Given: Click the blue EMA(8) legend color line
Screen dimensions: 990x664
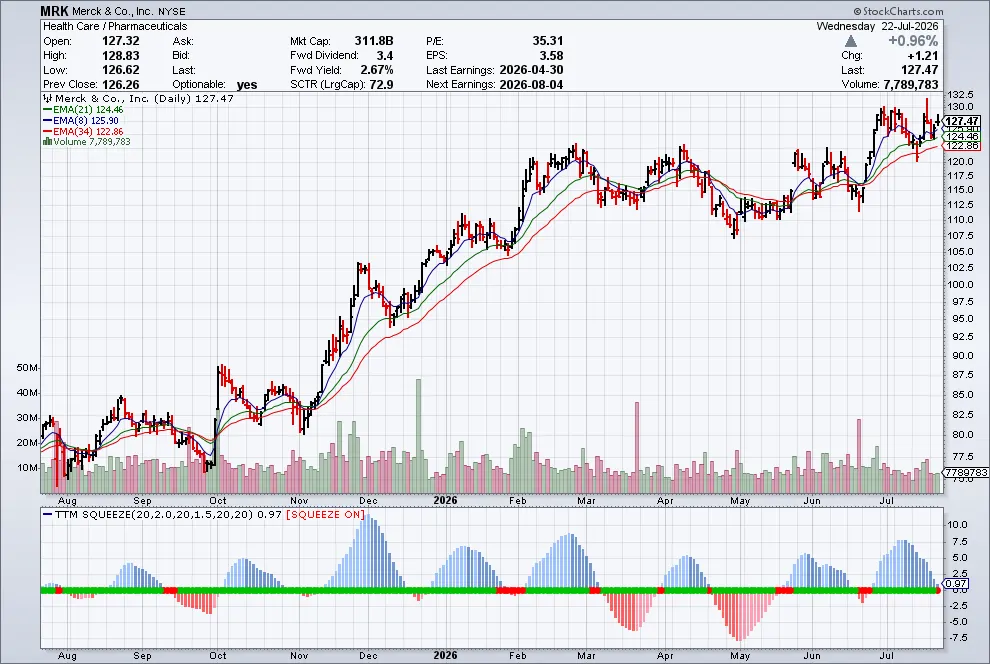Looking at the screenshot, I should (47, 120).
